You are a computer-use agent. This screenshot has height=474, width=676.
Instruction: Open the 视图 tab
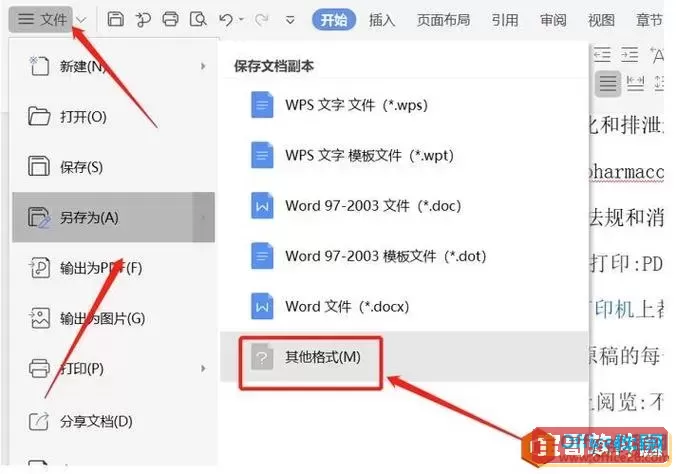click(601, 20)
